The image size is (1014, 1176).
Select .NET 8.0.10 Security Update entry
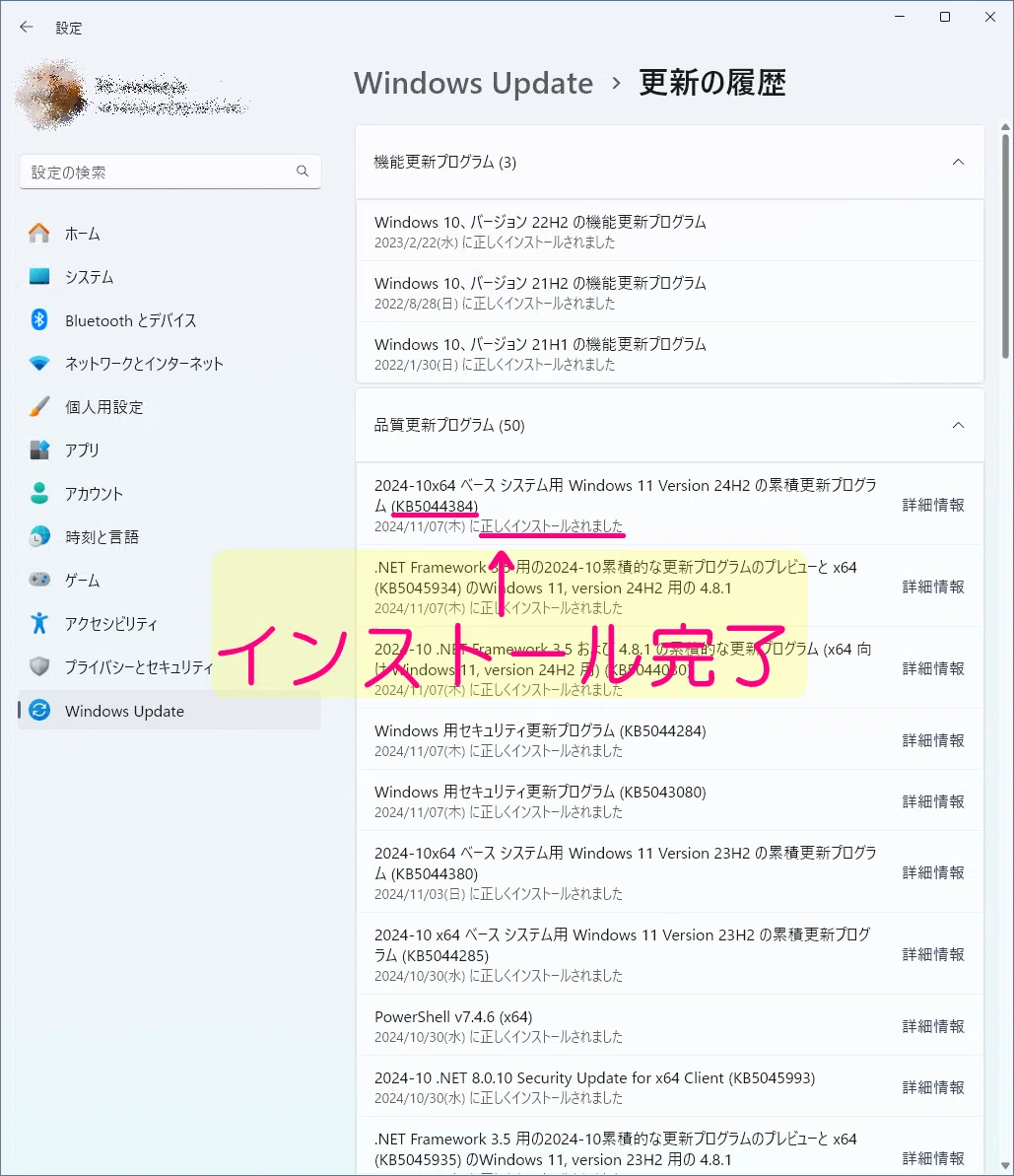pyautogui.click(x=670, y=1086)
